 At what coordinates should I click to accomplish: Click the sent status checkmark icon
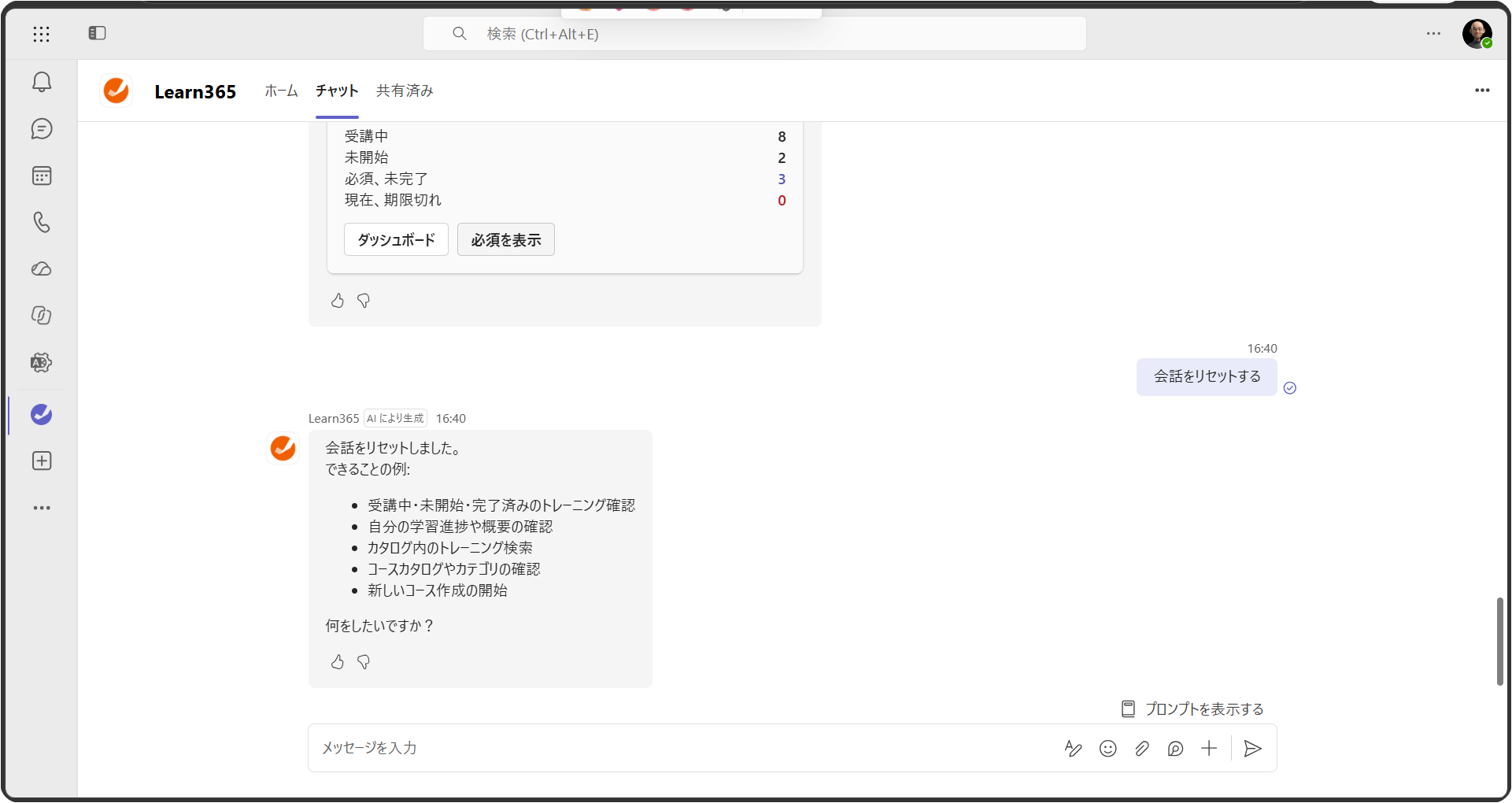tap(1290, 387)
